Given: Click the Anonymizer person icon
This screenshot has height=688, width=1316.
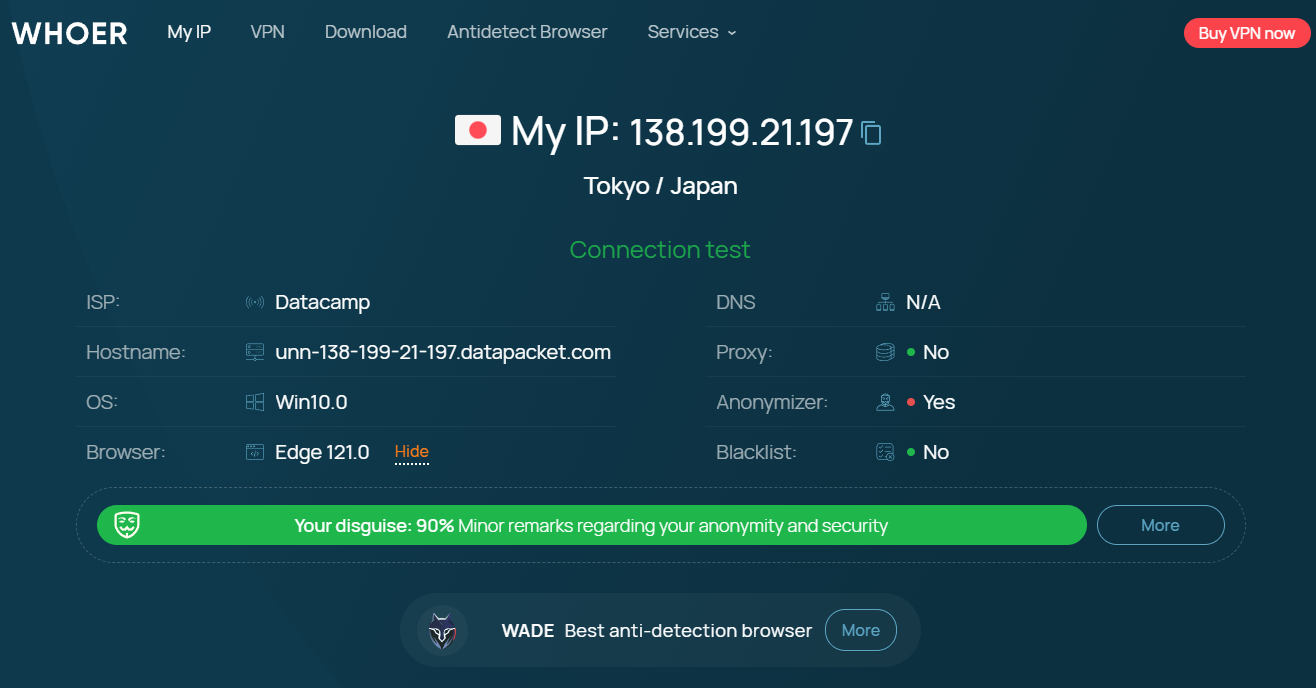Looking at the screenshot, I should click(x=885, y=402).
